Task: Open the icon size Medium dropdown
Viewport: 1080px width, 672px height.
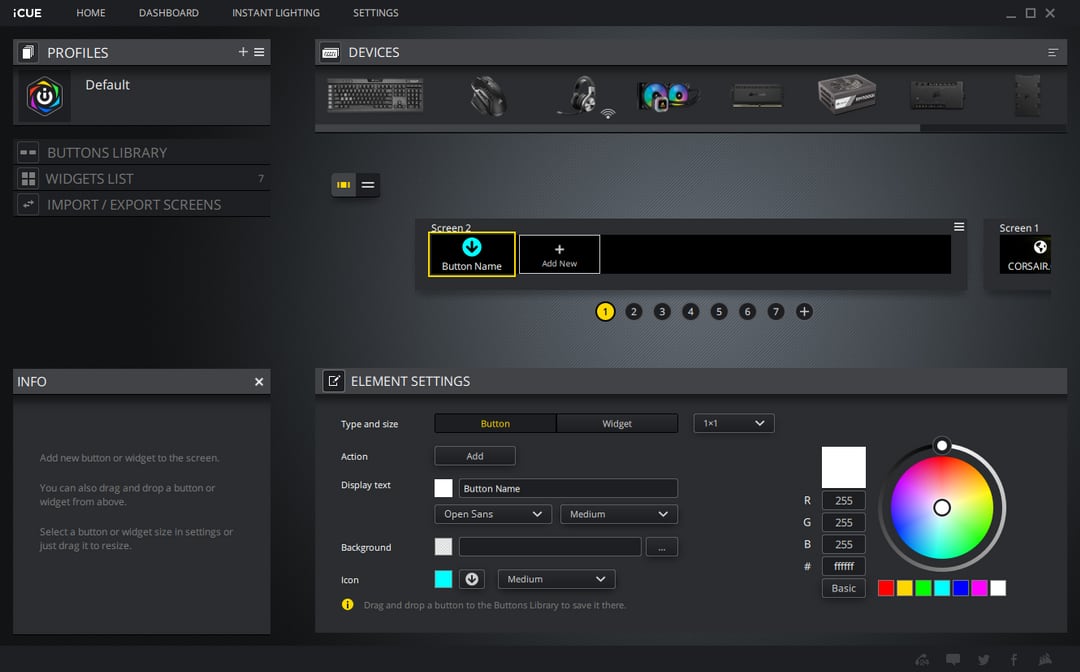Action: coord(556,579)
